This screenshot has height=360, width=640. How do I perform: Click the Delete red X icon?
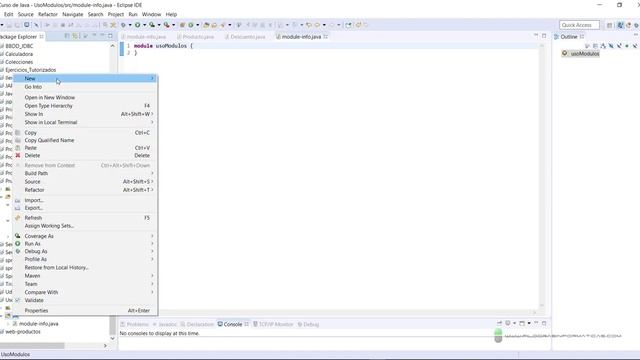[18, 156]
